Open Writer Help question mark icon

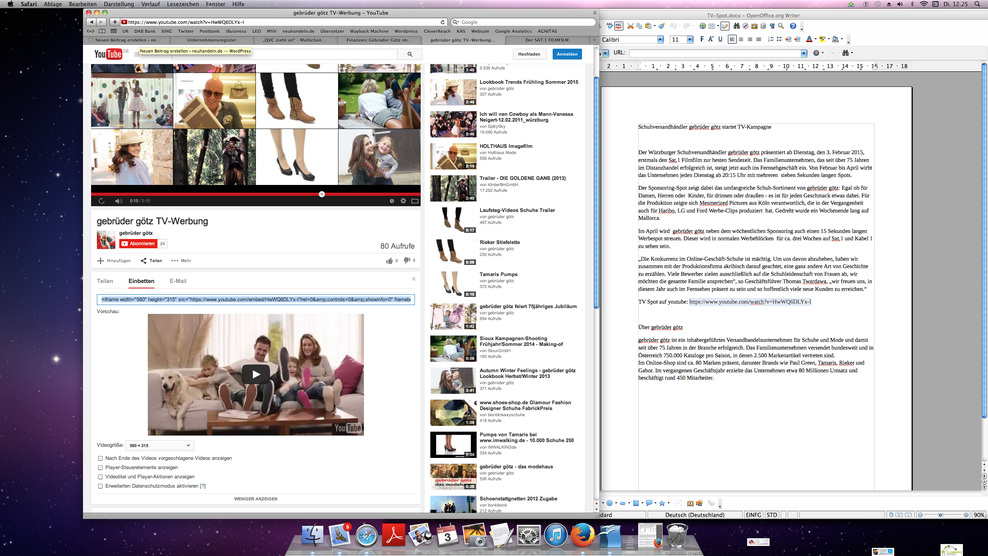tap(793, 26)
